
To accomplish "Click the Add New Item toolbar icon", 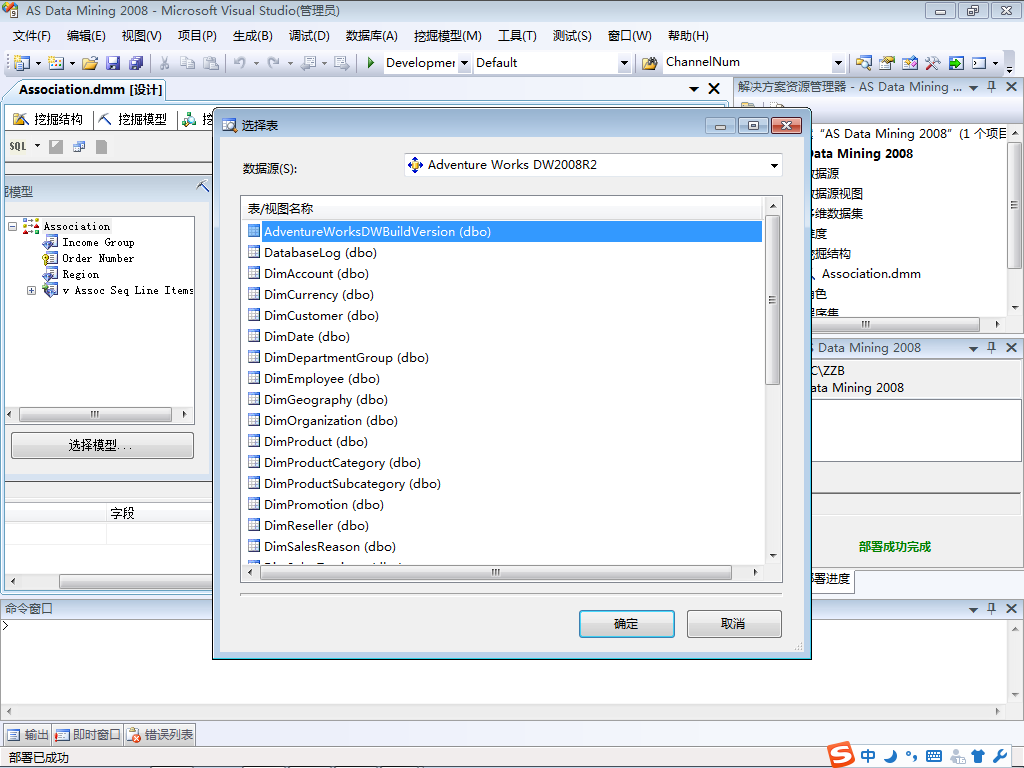I will pos(56,63).
